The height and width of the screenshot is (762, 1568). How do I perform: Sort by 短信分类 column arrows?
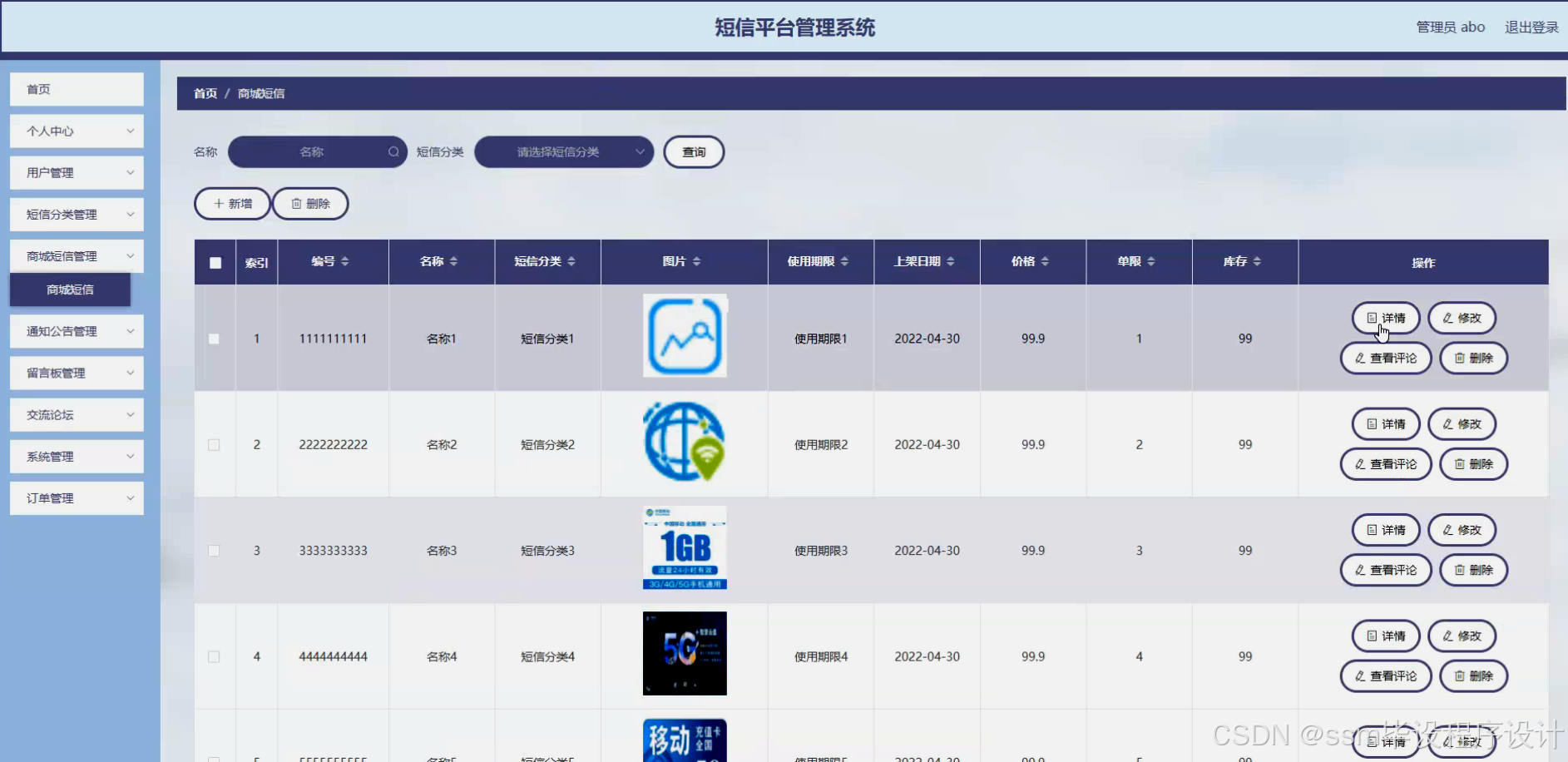click(x=571, y=261)
